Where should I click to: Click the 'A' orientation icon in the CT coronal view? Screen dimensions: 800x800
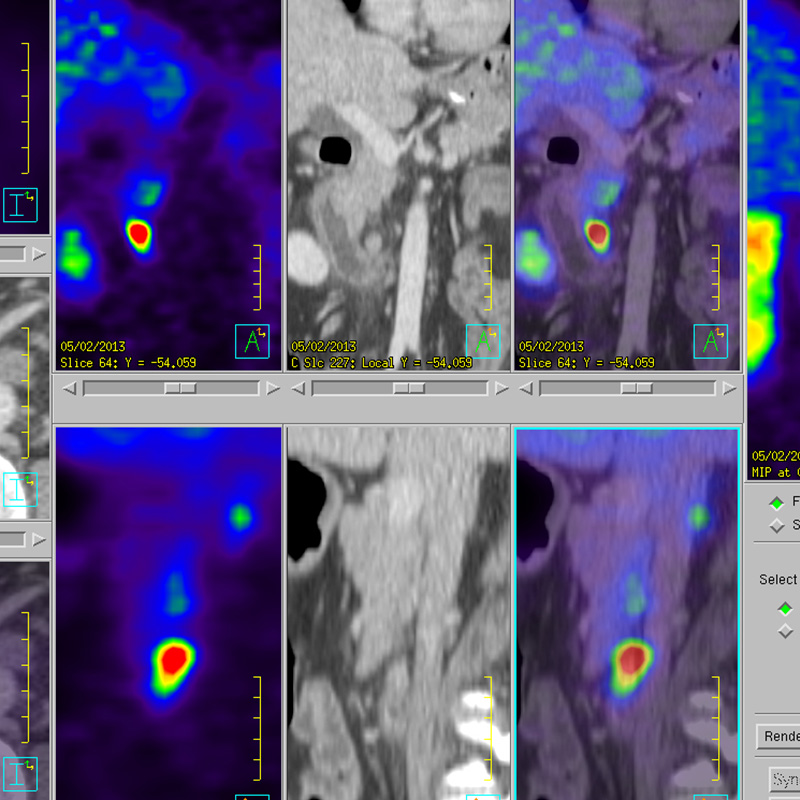click(483, 341)
